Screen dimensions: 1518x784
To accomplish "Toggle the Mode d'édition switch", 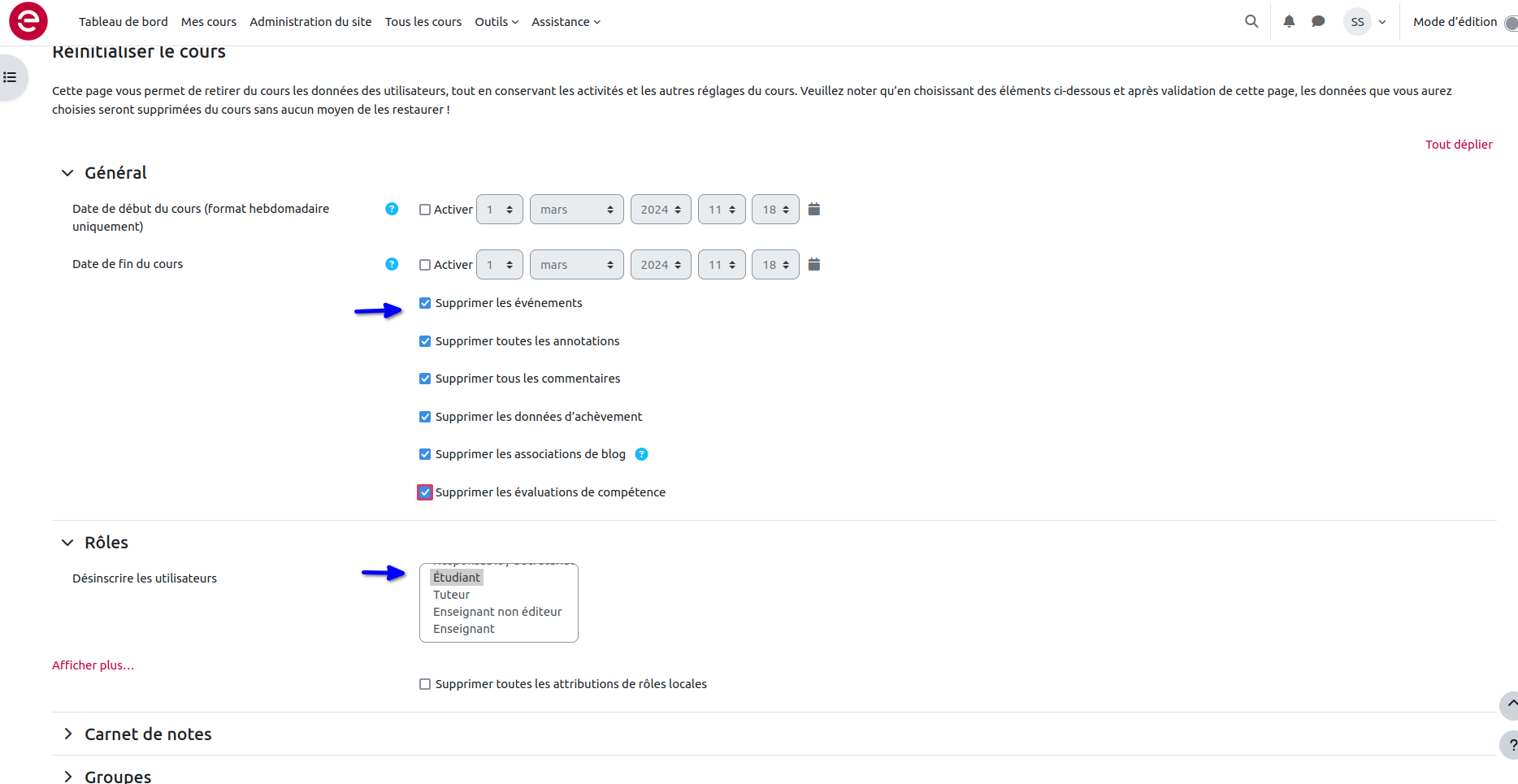I will click(1510, 23).
